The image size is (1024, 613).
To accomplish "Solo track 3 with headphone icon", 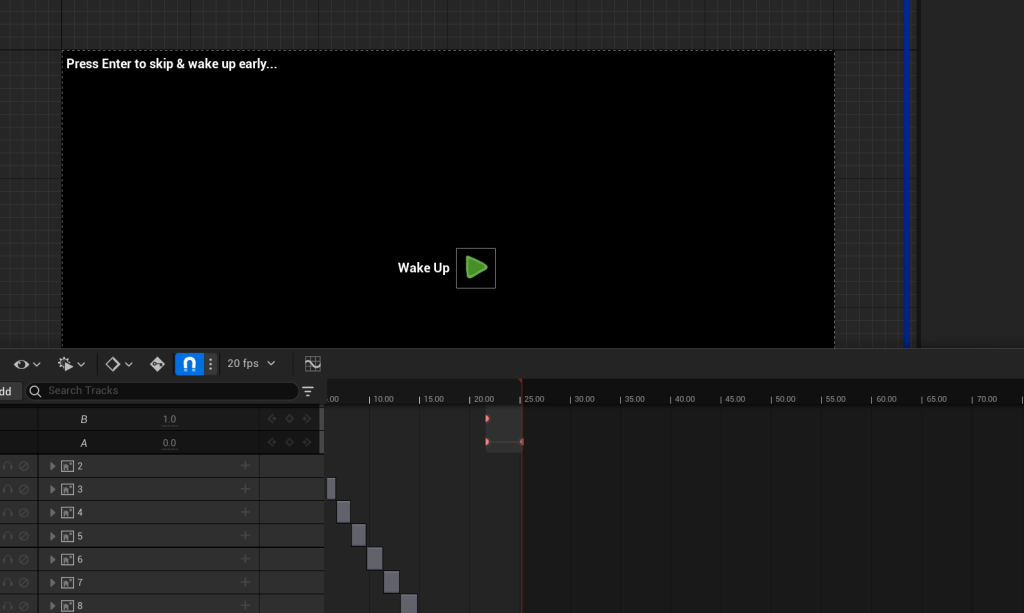I will point(8,489).
